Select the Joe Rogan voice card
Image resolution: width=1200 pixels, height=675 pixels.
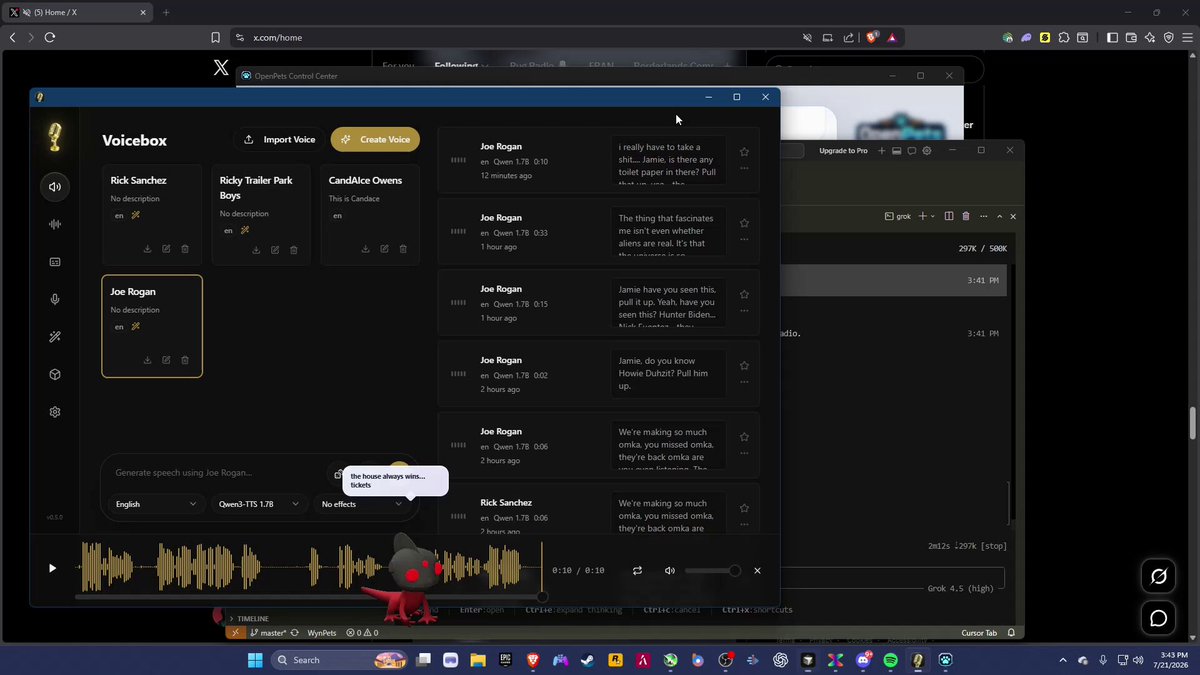tap(152, 326)
